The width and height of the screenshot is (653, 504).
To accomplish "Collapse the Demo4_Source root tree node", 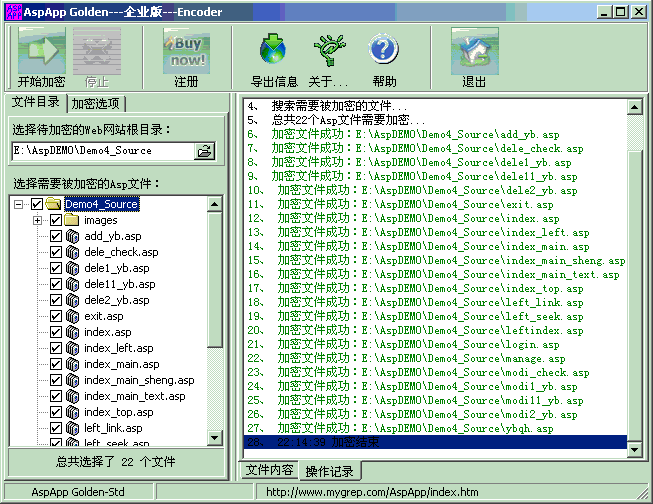I will click(x=20, y=204).
